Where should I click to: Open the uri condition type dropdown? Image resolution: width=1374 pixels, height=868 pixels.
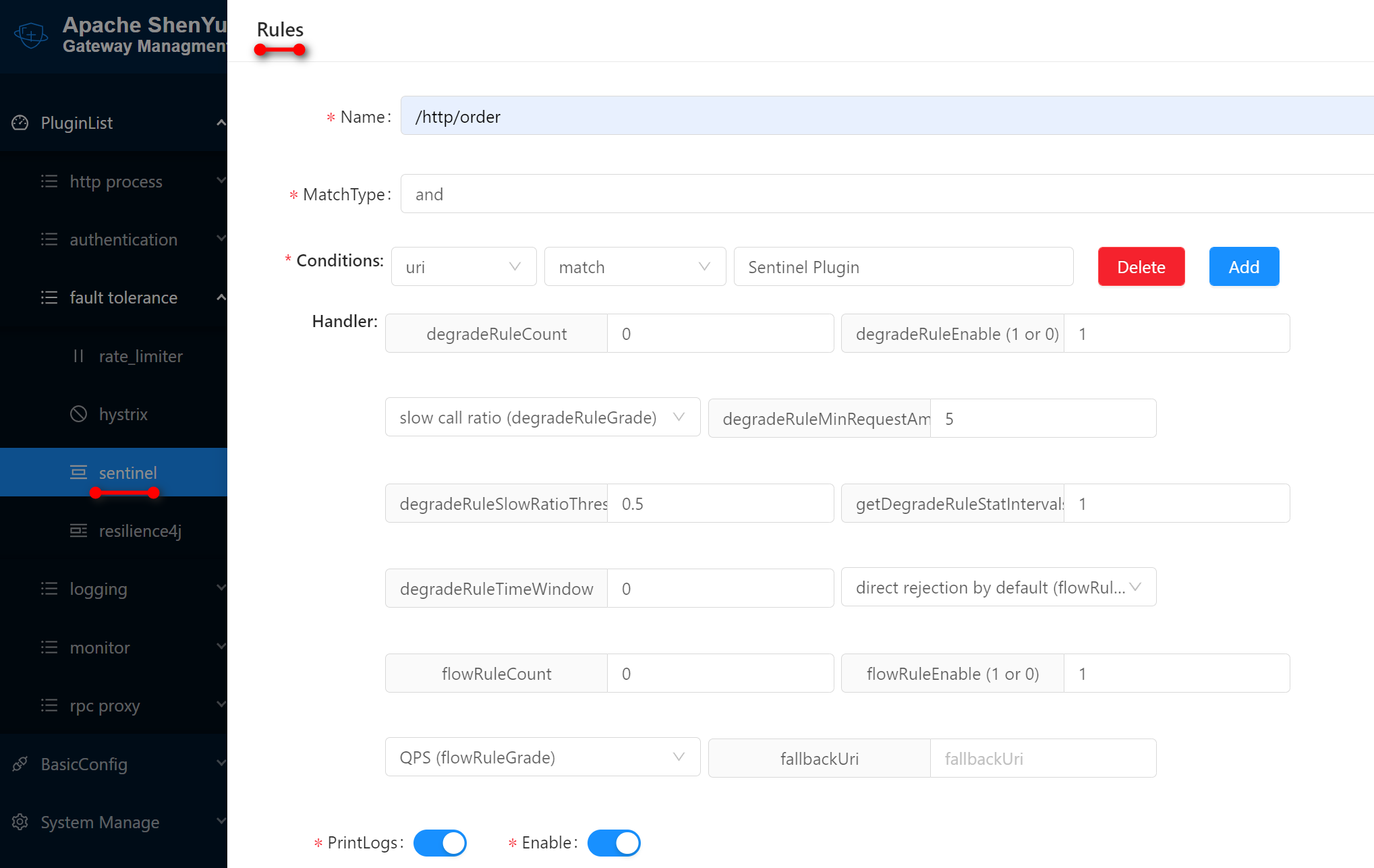coord(463,267)
